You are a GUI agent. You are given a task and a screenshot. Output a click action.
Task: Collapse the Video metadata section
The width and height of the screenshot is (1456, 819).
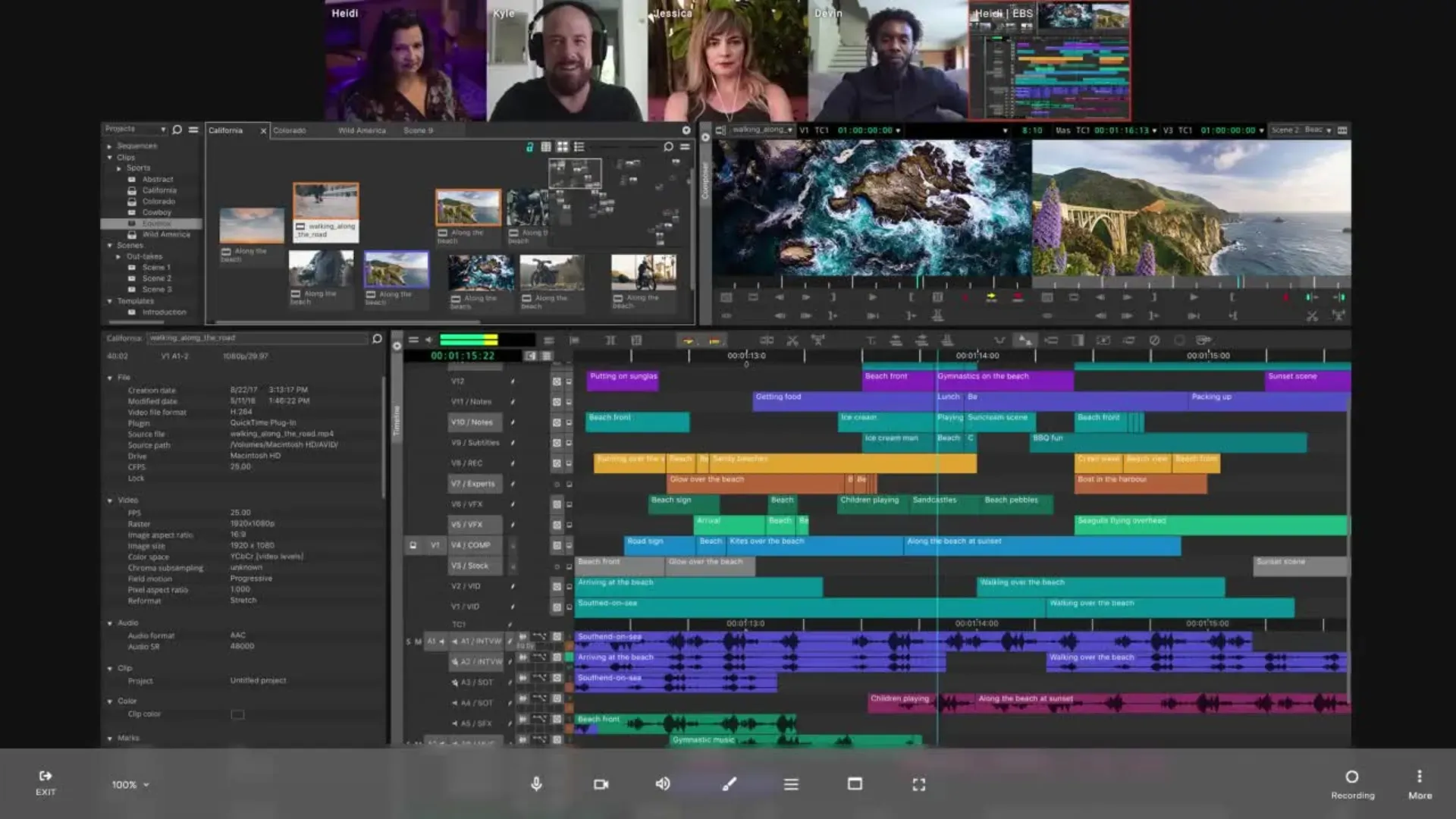[x=110, y=500]
